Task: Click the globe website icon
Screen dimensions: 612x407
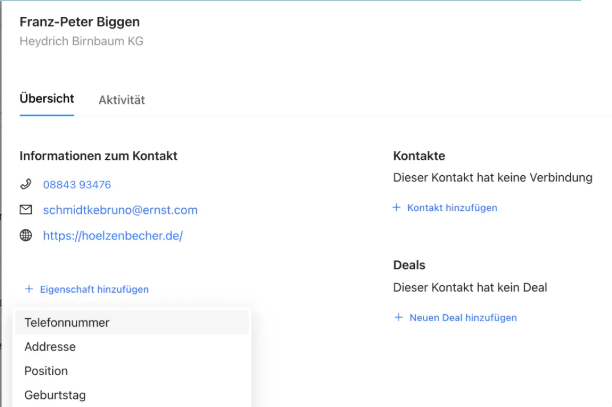Action: [26, 236]
